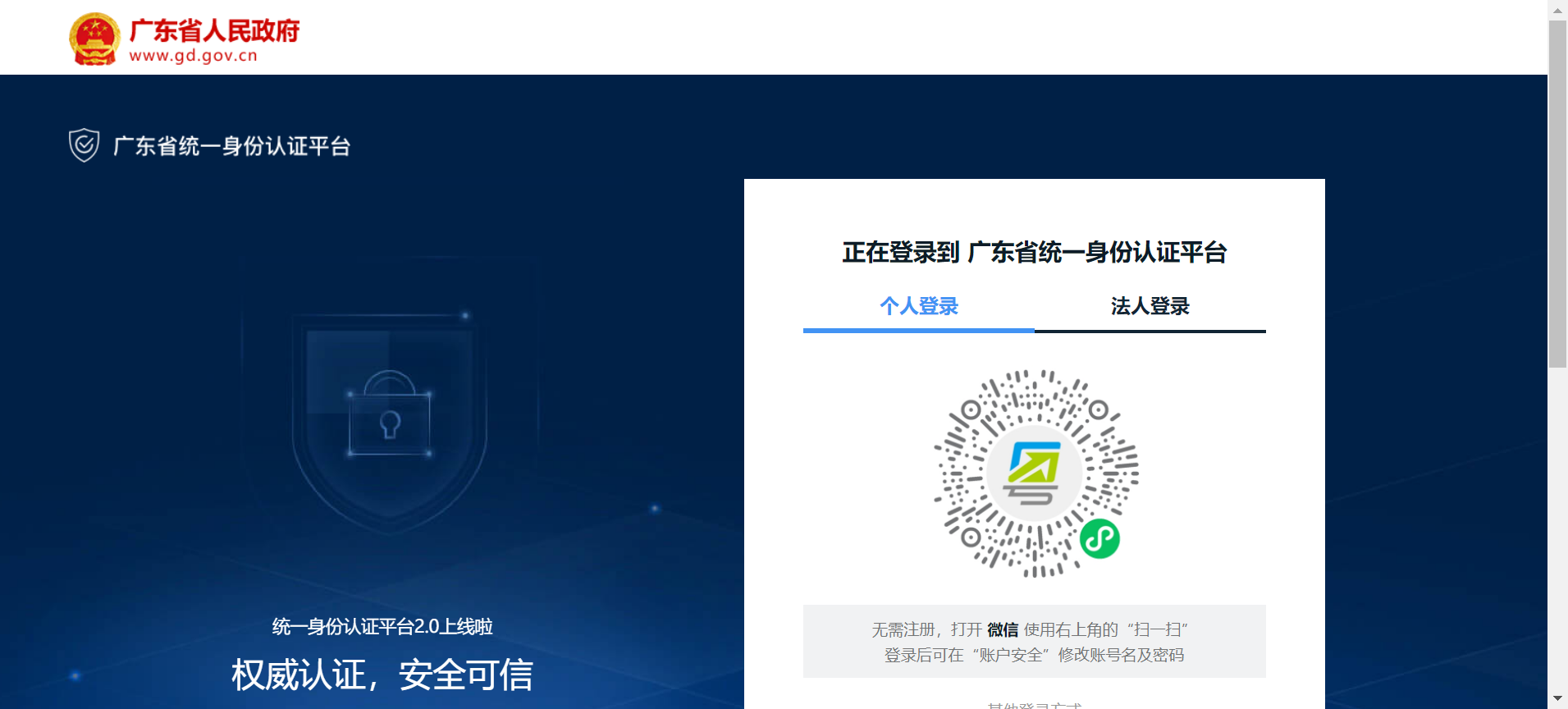
Task: Click the Guangdong government national emblem logo
Action: (x=95, y=39)
